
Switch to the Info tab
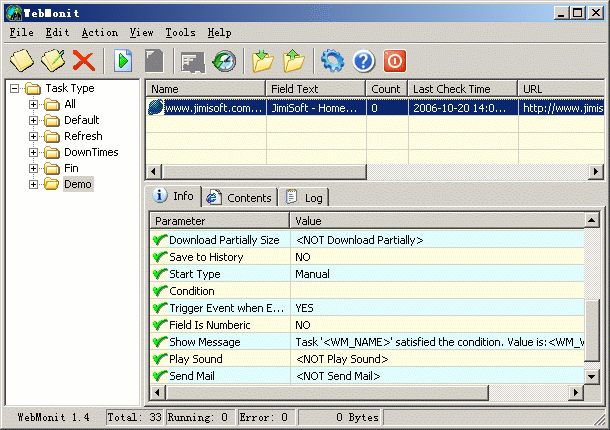[174, 196]
